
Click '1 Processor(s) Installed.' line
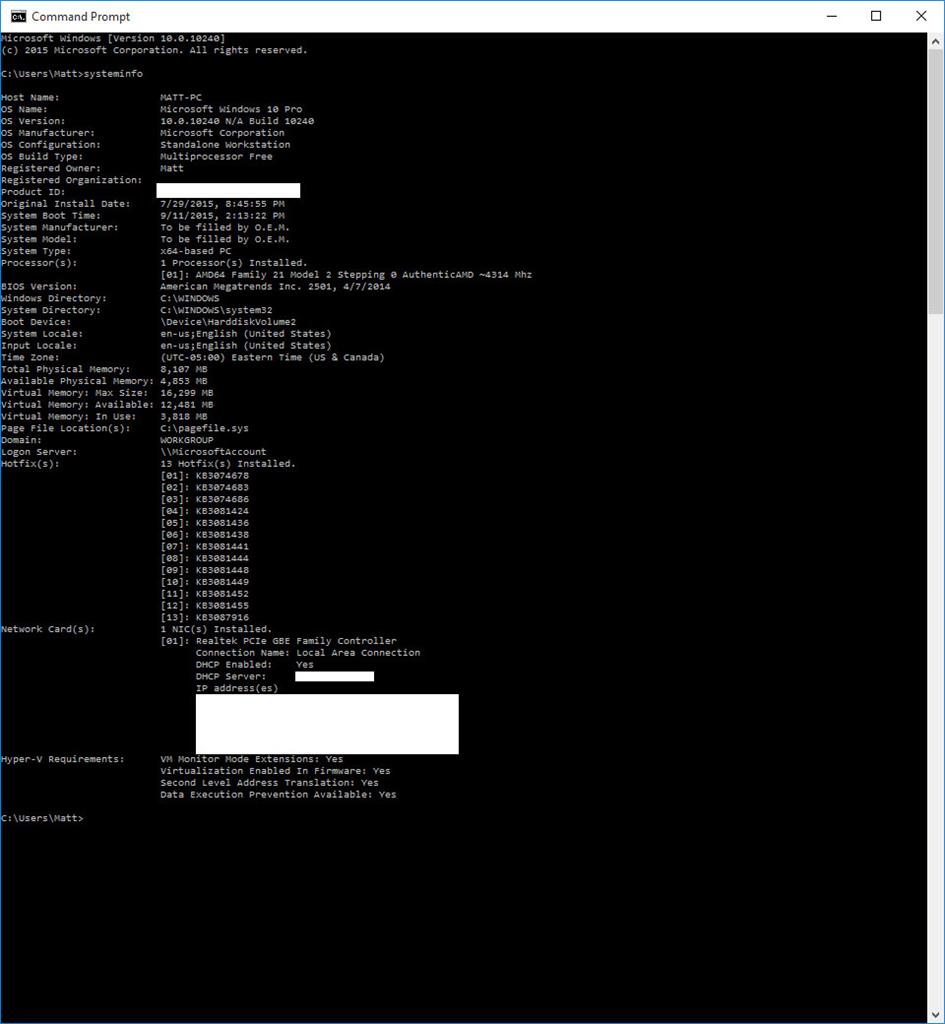[234, 263]
